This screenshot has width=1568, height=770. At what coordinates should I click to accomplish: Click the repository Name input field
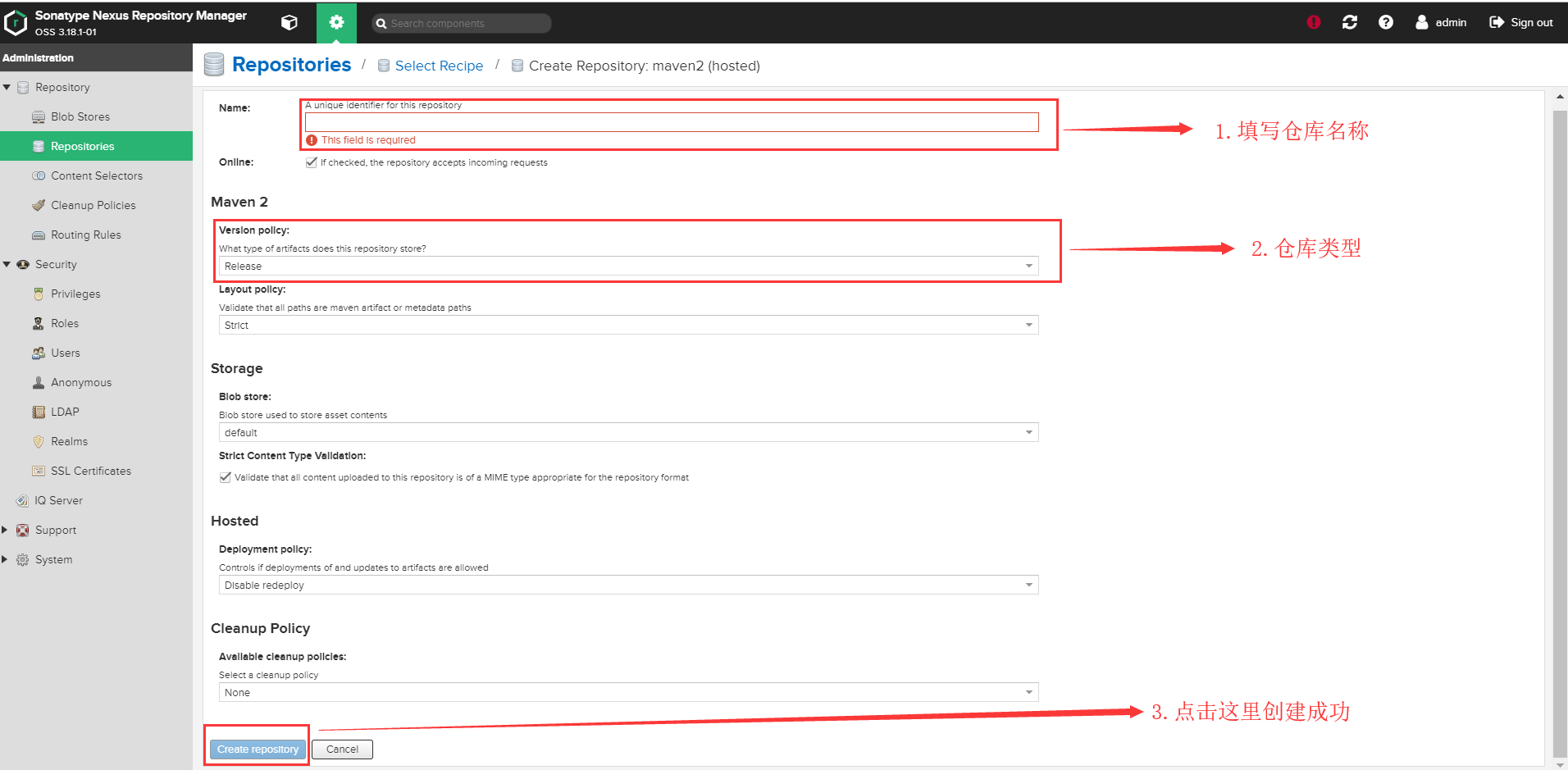(x=672, y=122)
